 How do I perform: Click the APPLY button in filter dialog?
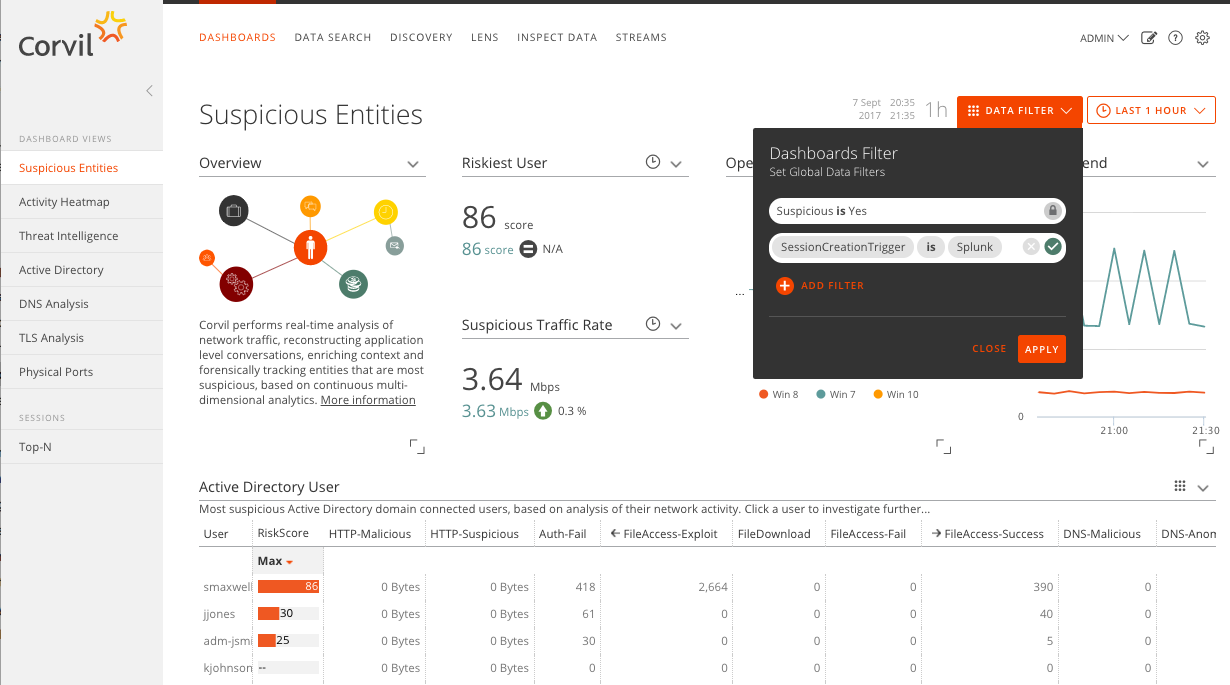click(x=1041, y=349)
